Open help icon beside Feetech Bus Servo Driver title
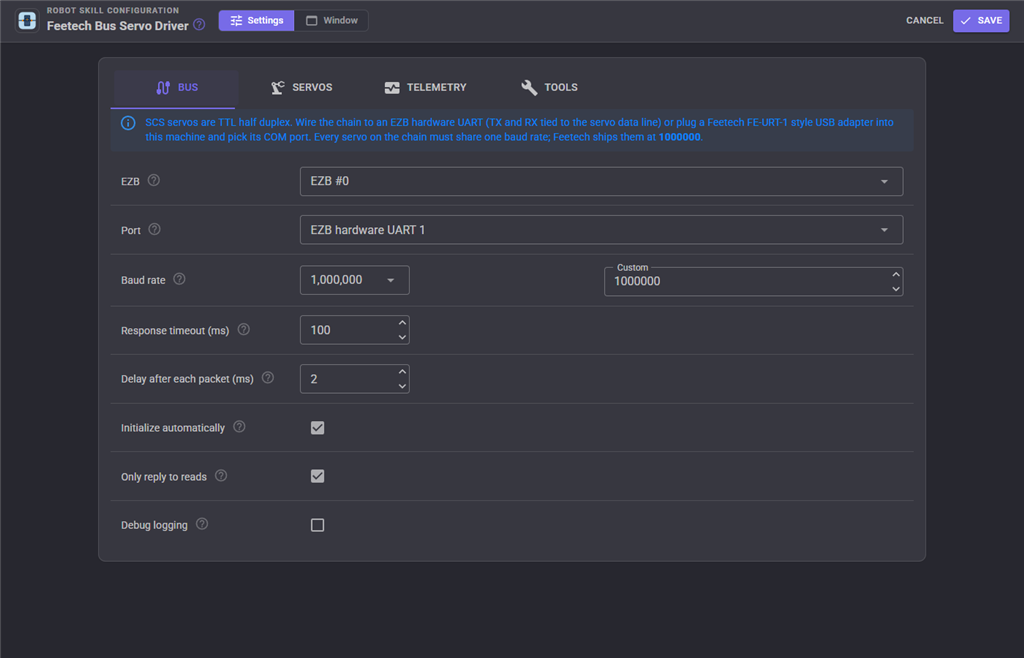Screen dimensions: 1024x658 199,25
